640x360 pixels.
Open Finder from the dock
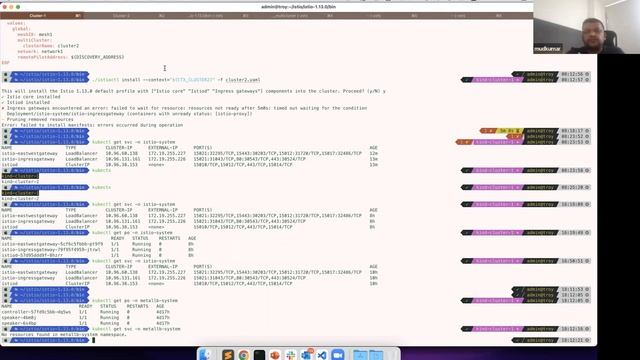click(x=205, y=355)
